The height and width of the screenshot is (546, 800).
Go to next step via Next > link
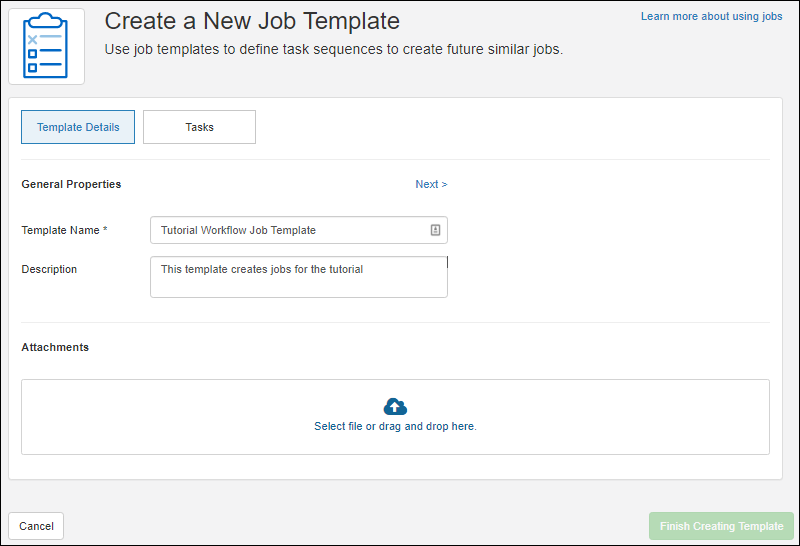point(431,184)
